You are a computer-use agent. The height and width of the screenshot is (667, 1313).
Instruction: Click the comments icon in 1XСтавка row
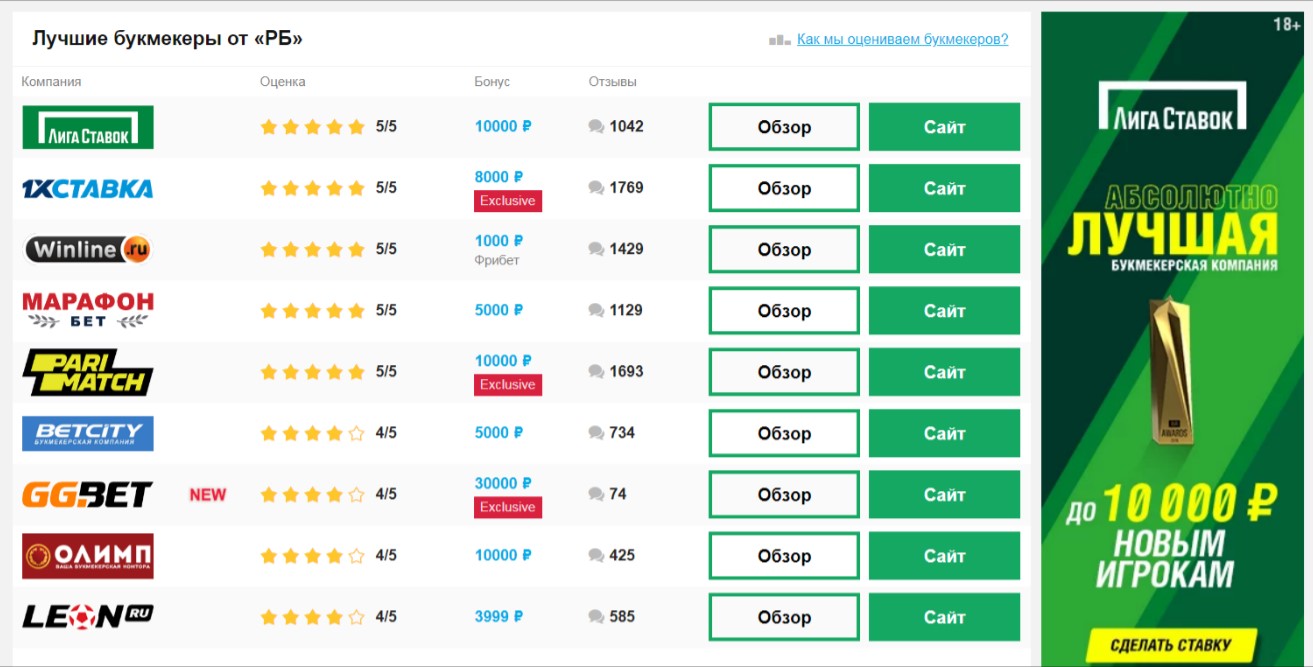coord(597,188)
